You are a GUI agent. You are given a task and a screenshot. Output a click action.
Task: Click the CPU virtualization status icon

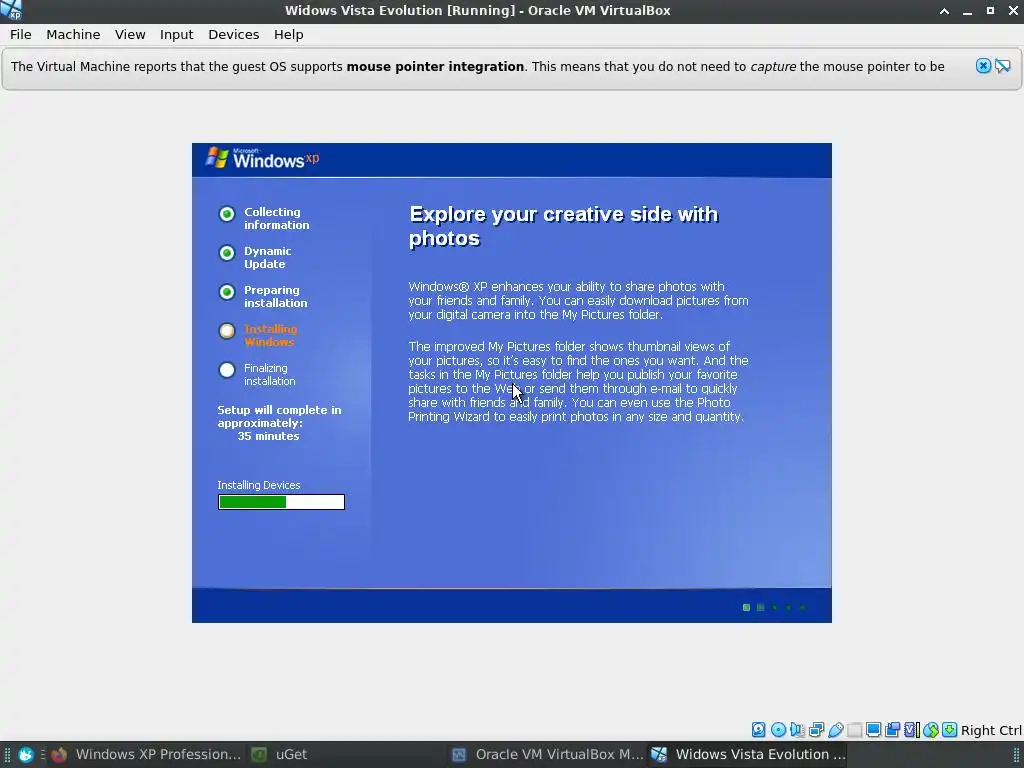point(912,729)
